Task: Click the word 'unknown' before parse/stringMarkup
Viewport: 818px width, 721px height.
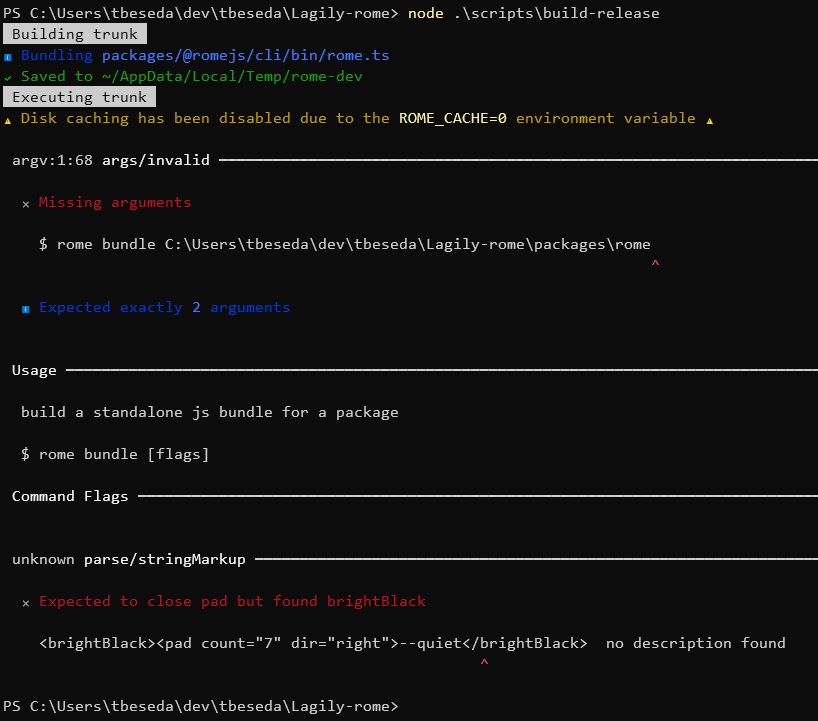Action: coord(43,559)
